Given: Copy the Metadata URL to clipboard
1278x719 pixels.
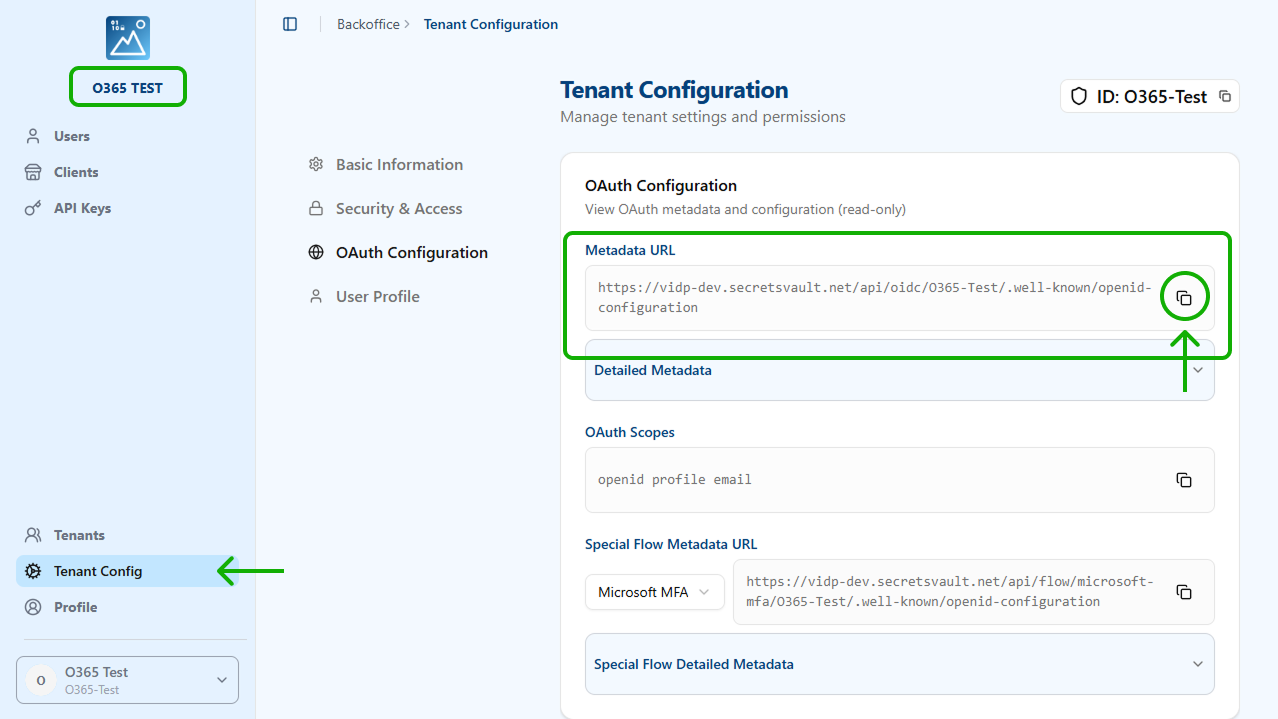Looking at the screenshot, I should [1184, 298].
